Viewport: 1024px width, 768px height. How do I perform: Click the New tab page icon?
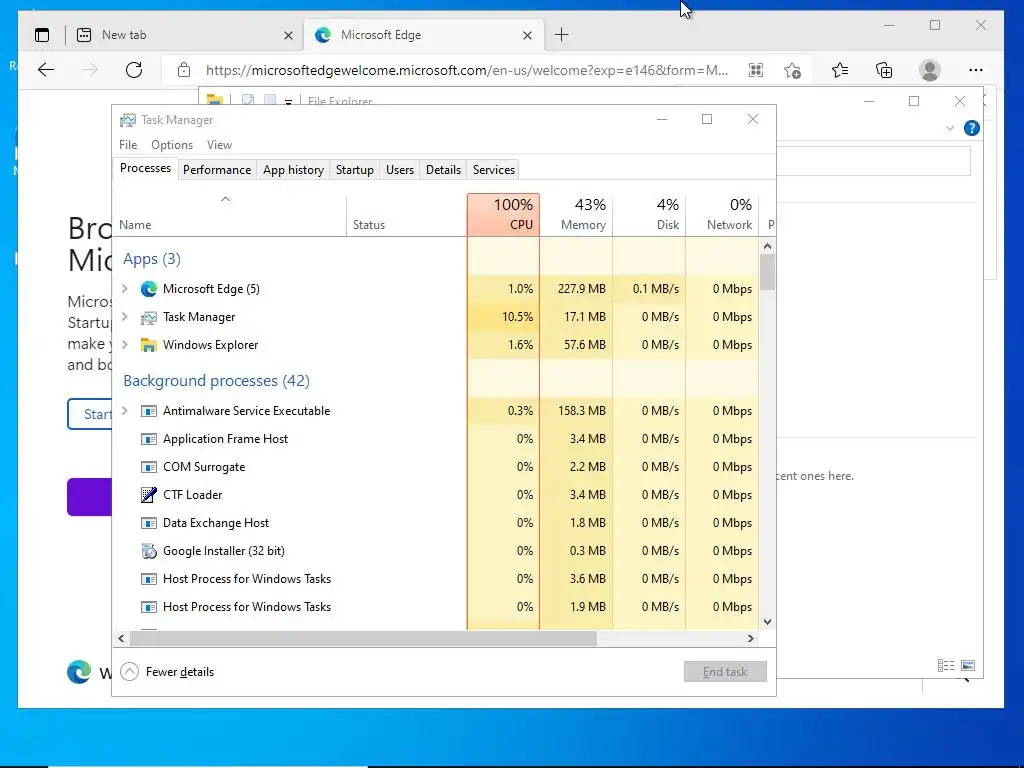pos(84,35)
